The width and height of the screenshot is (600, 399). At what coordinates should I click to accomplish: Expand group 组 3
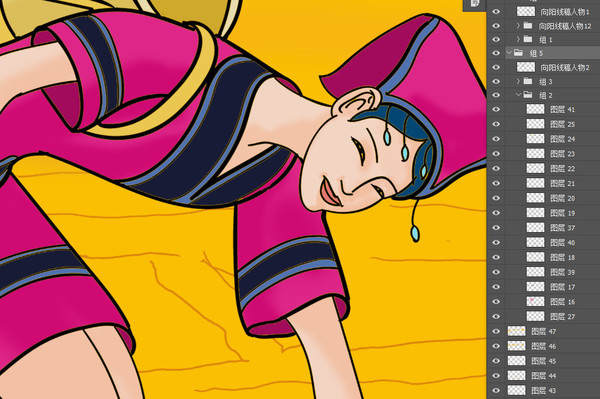pyautogui.click(x=518, y=81)
